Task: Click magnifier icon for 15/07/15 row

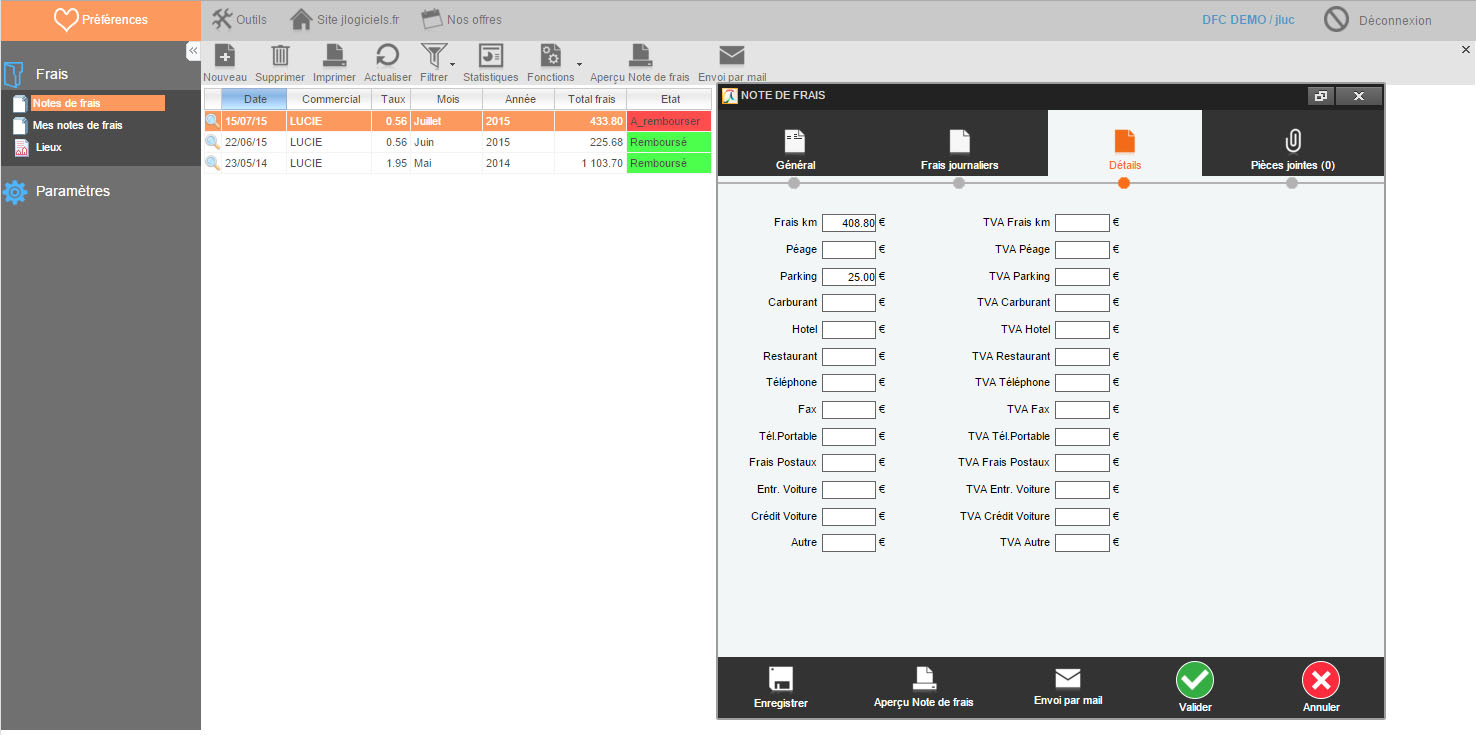Action: [212, 121]
